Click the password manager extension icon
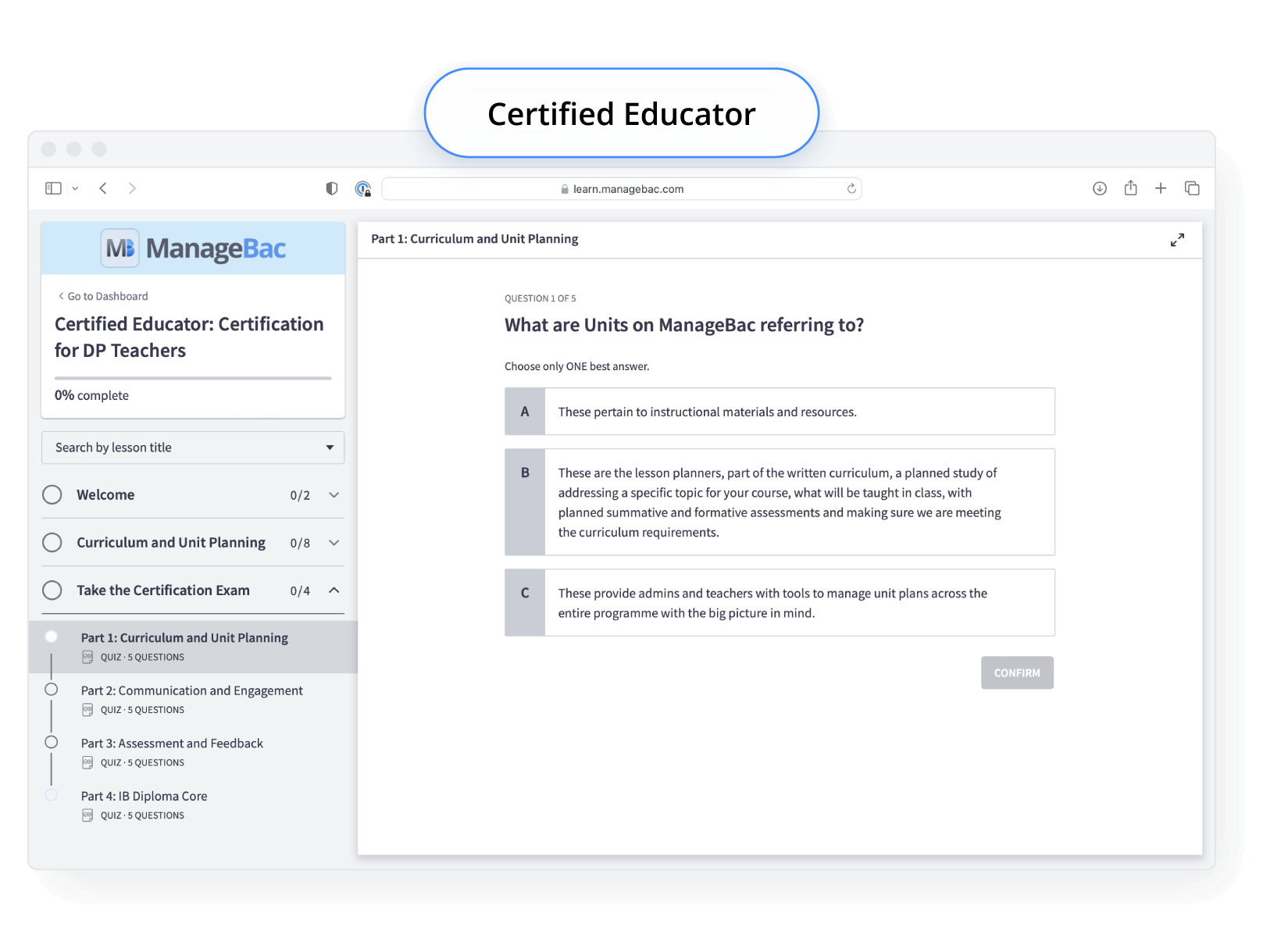 [362, 188]
